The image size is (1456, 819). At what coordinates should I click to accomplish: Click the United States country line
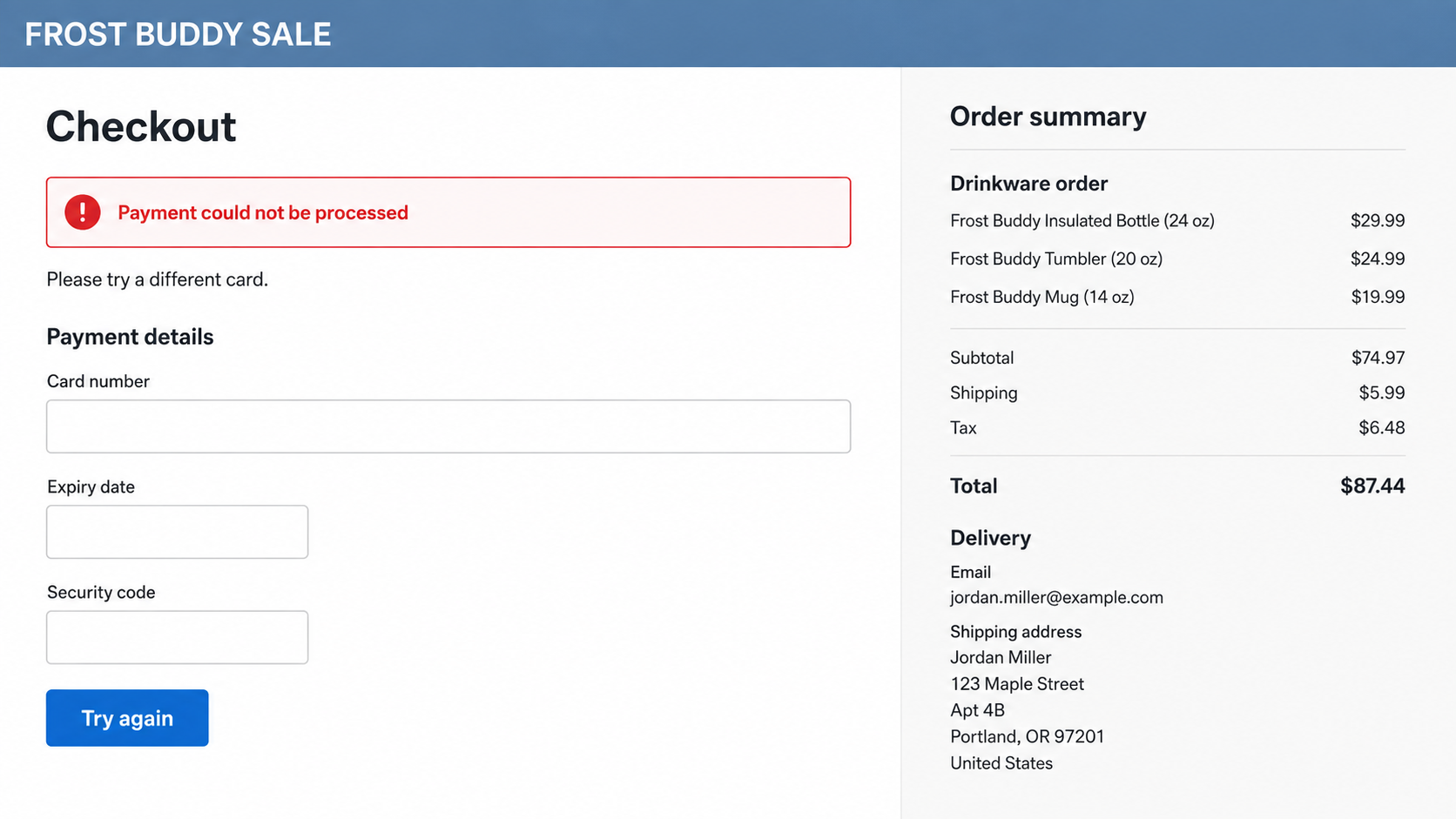pyautogui.click(x=1001, y=763)
